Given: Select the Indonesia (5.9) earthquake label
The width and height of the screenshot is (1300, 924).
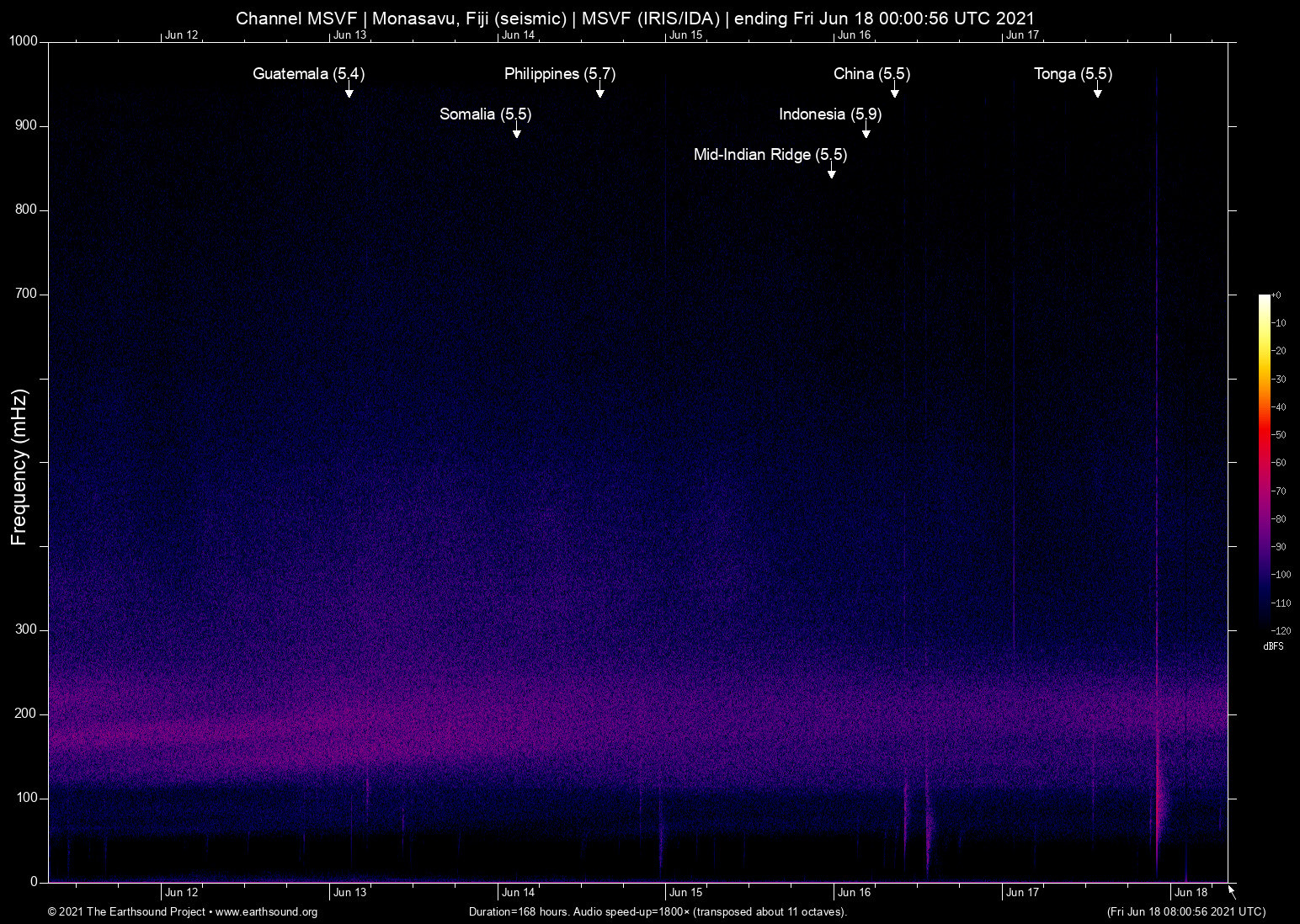Looking at the screenshot, I should pyautogui.click(x=829, y=114).
